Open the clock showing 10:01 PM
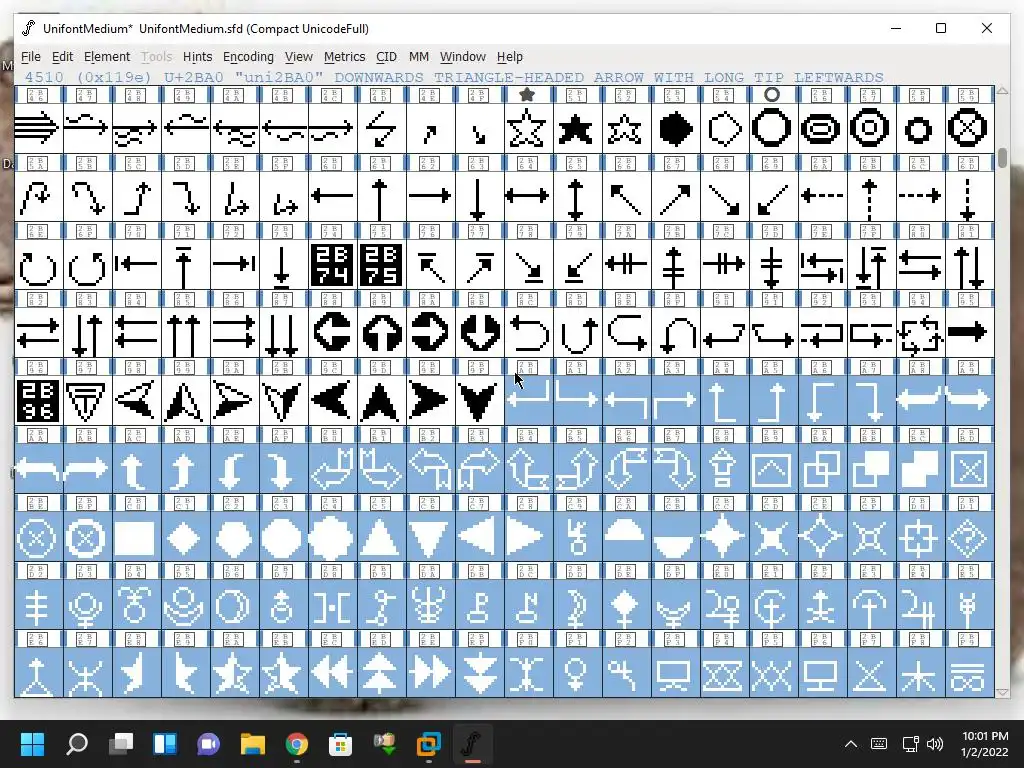This screenshot has width=1024, height=768. click(x=985, y=744)
